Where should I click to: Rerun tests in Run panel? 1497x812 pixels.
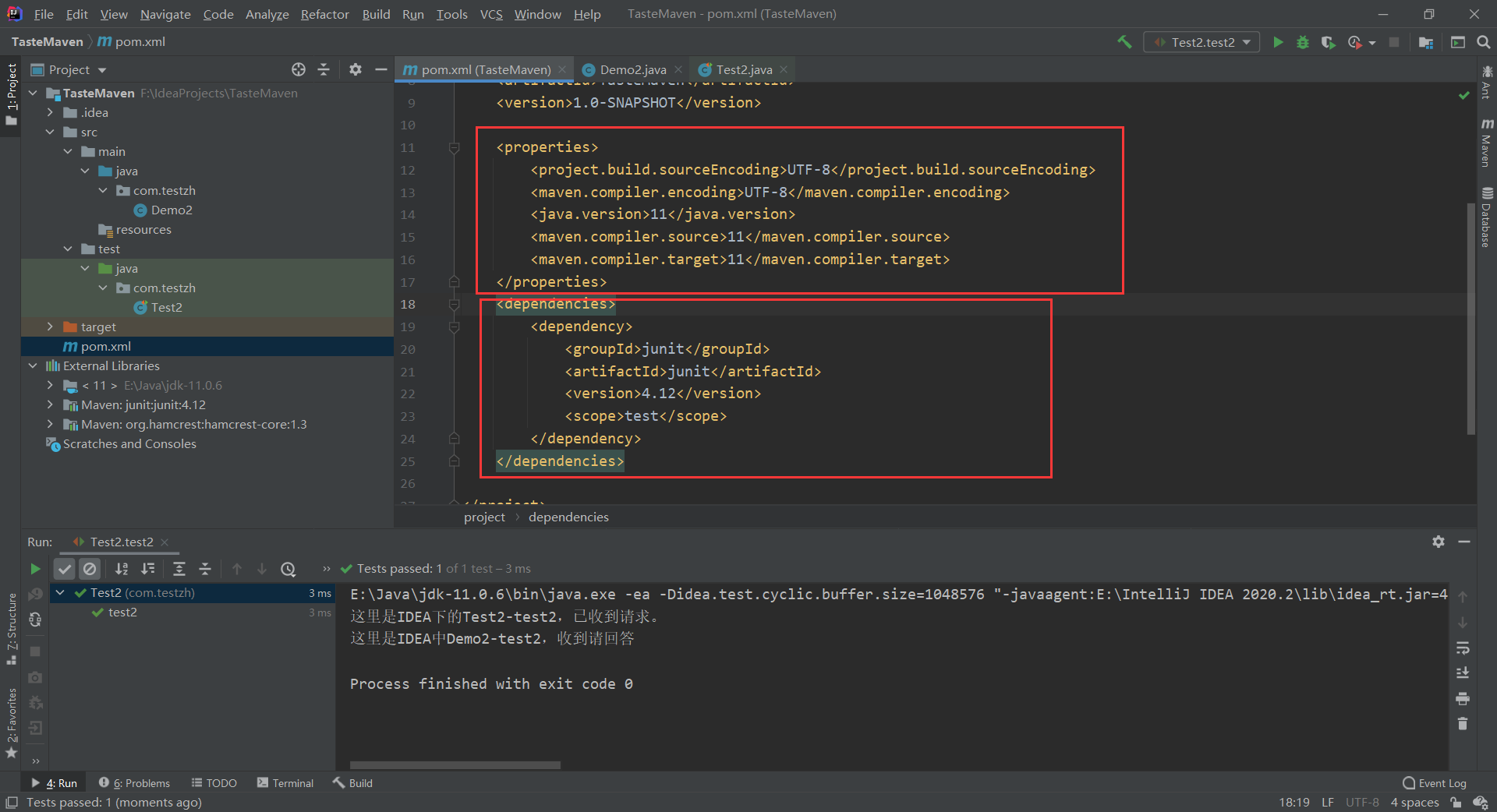point(35,569)
